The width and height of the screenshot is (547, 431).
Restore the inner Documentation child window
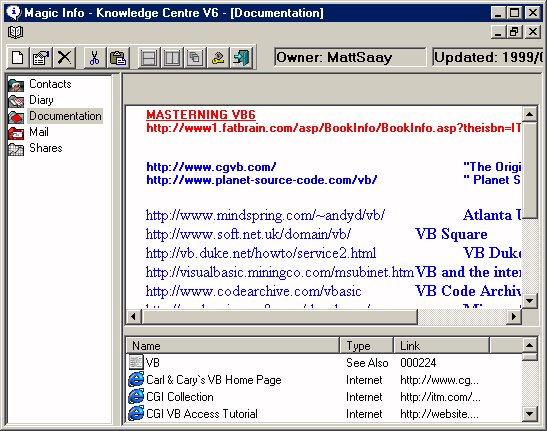click(514, 32)
